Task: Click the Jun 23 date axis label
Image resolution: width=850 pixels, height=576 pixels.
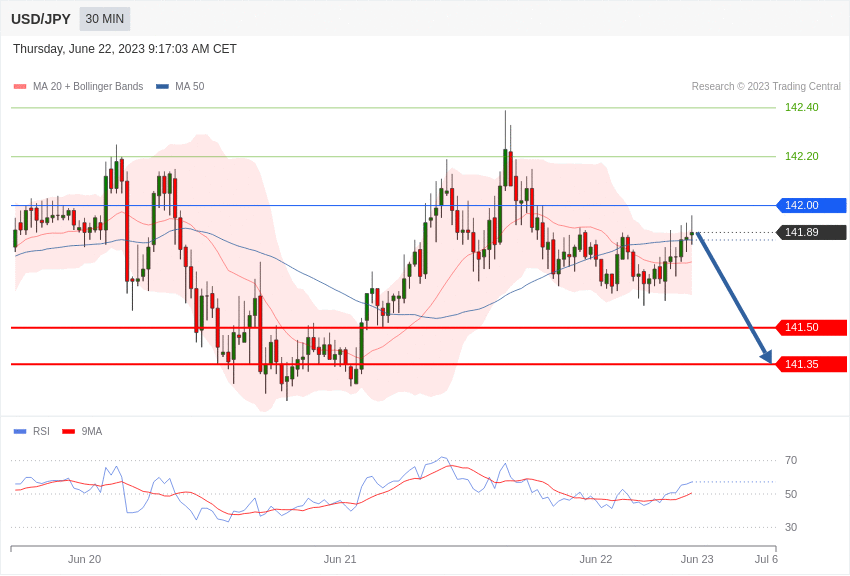Action: point(697,559)
